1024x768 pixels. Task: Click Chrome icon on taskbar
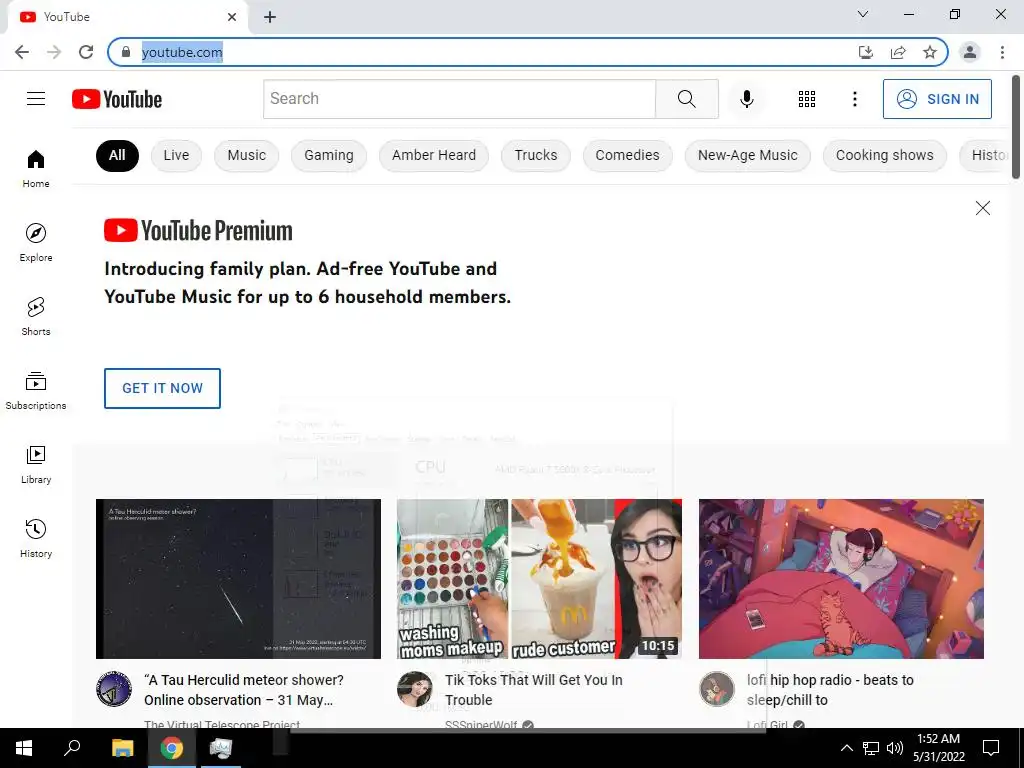(171, 748)
